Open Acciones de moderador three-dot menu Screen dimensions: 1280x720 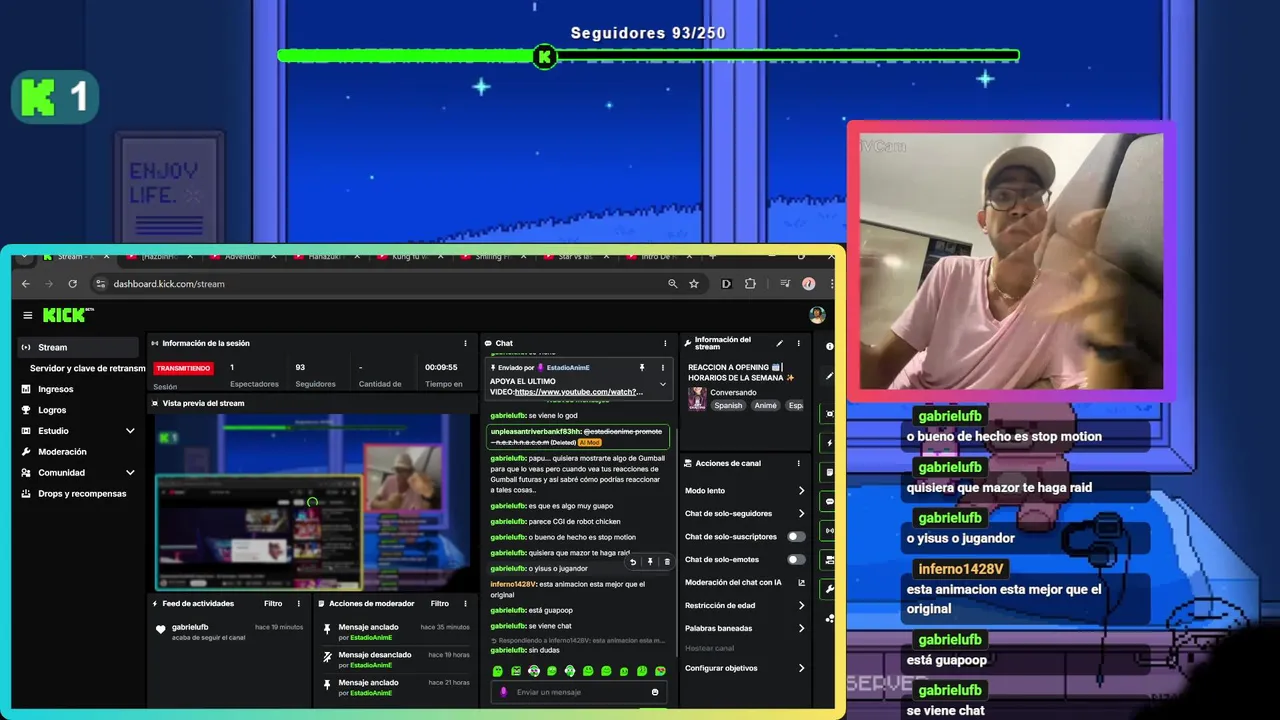pos(465,603)
